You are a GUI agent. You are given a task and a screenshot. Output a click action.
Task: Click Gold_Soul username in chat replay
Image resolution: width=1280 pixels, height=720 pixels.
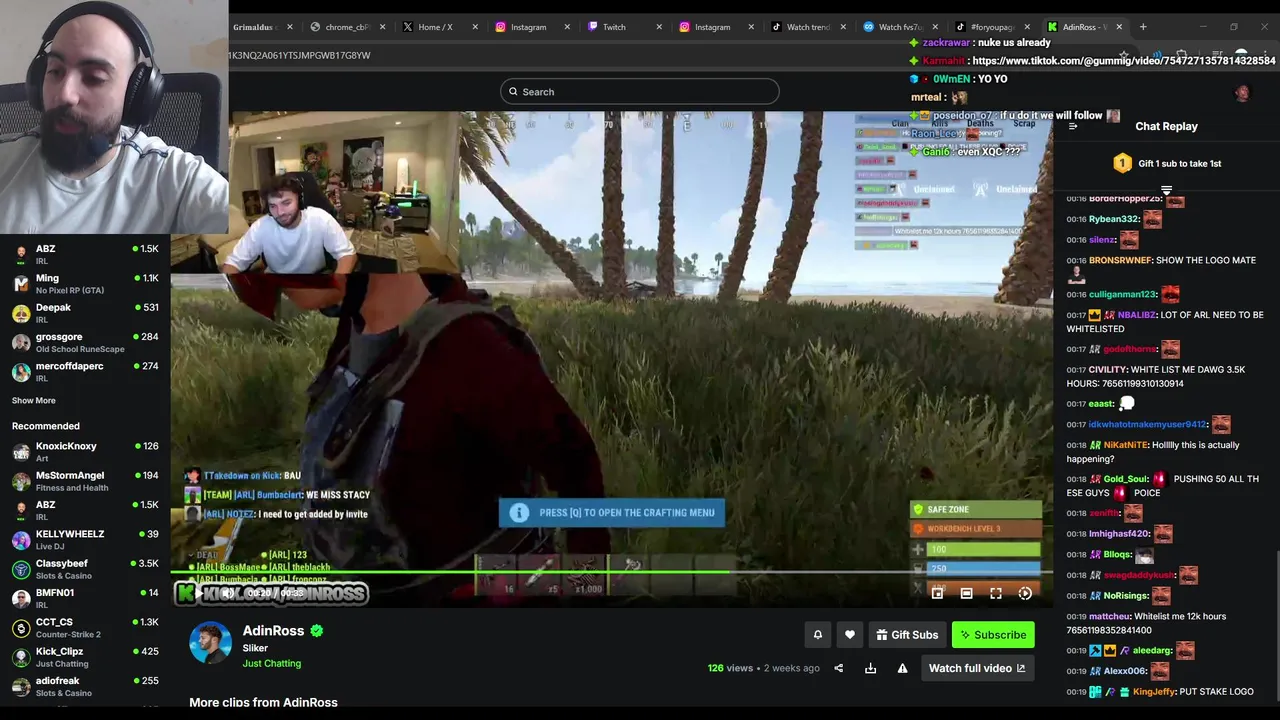(x=1125, y=479)
